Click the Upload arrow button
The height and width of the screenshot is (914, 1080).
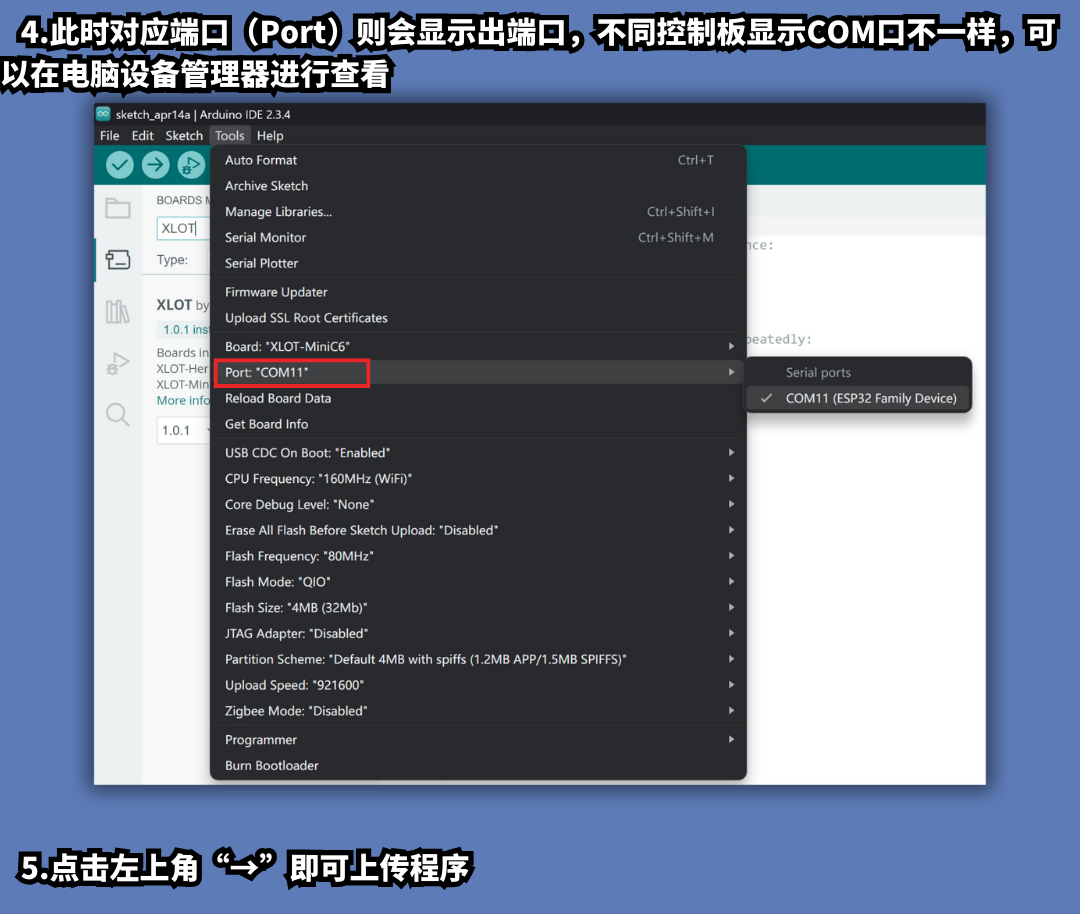point(156,165)
